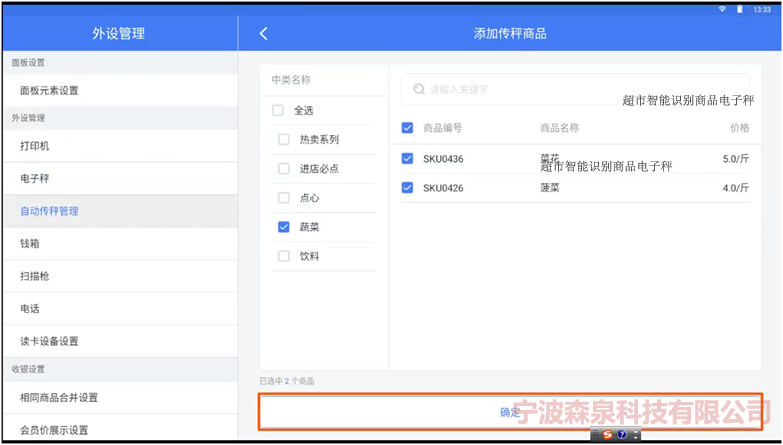Open 钱箱 settings menu item

pyautogui.click(x=119, y=243)
